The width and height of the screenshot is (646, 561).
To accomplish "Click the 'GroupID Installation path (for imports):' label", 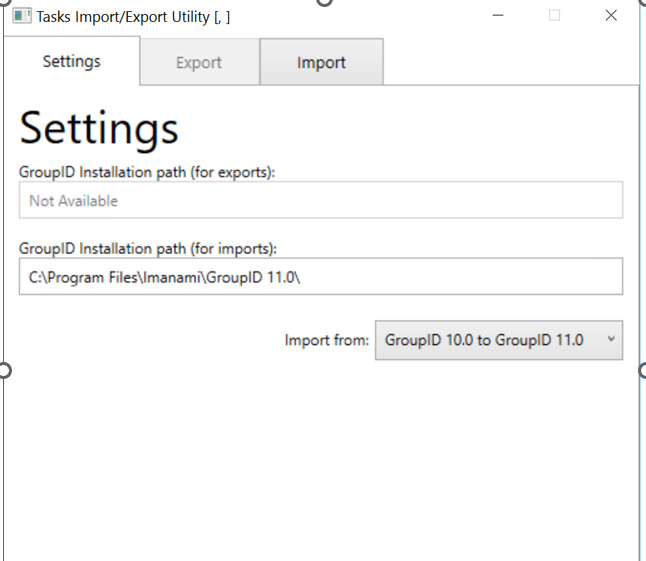I will 148,249.
